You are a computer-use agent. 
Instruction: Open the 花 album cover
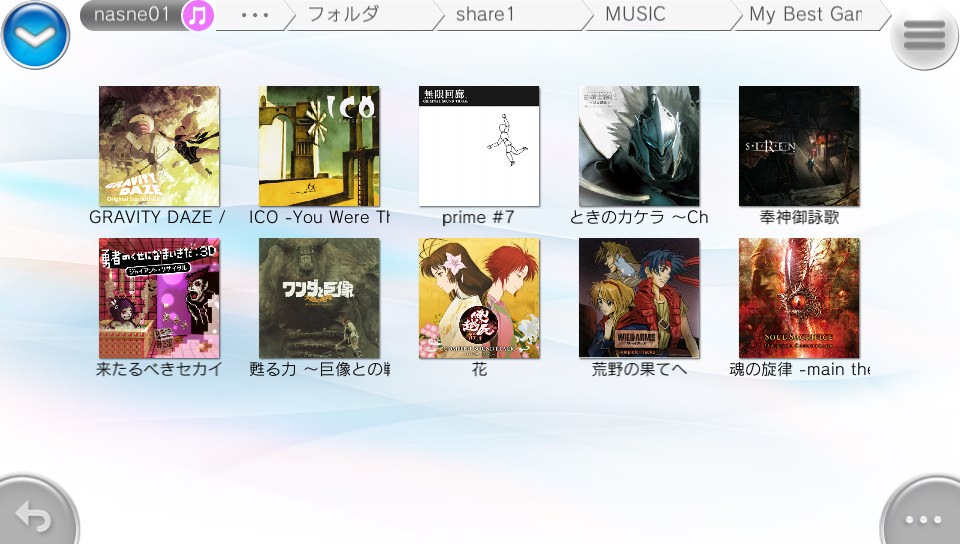click(x=479, y=298)
